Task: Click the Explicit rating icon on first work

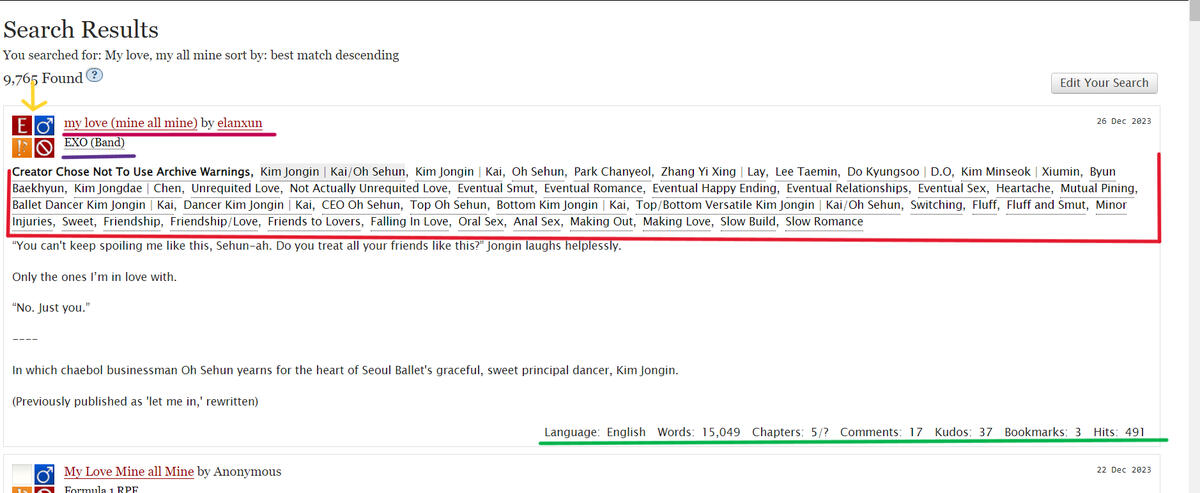Action: point(22,127)
